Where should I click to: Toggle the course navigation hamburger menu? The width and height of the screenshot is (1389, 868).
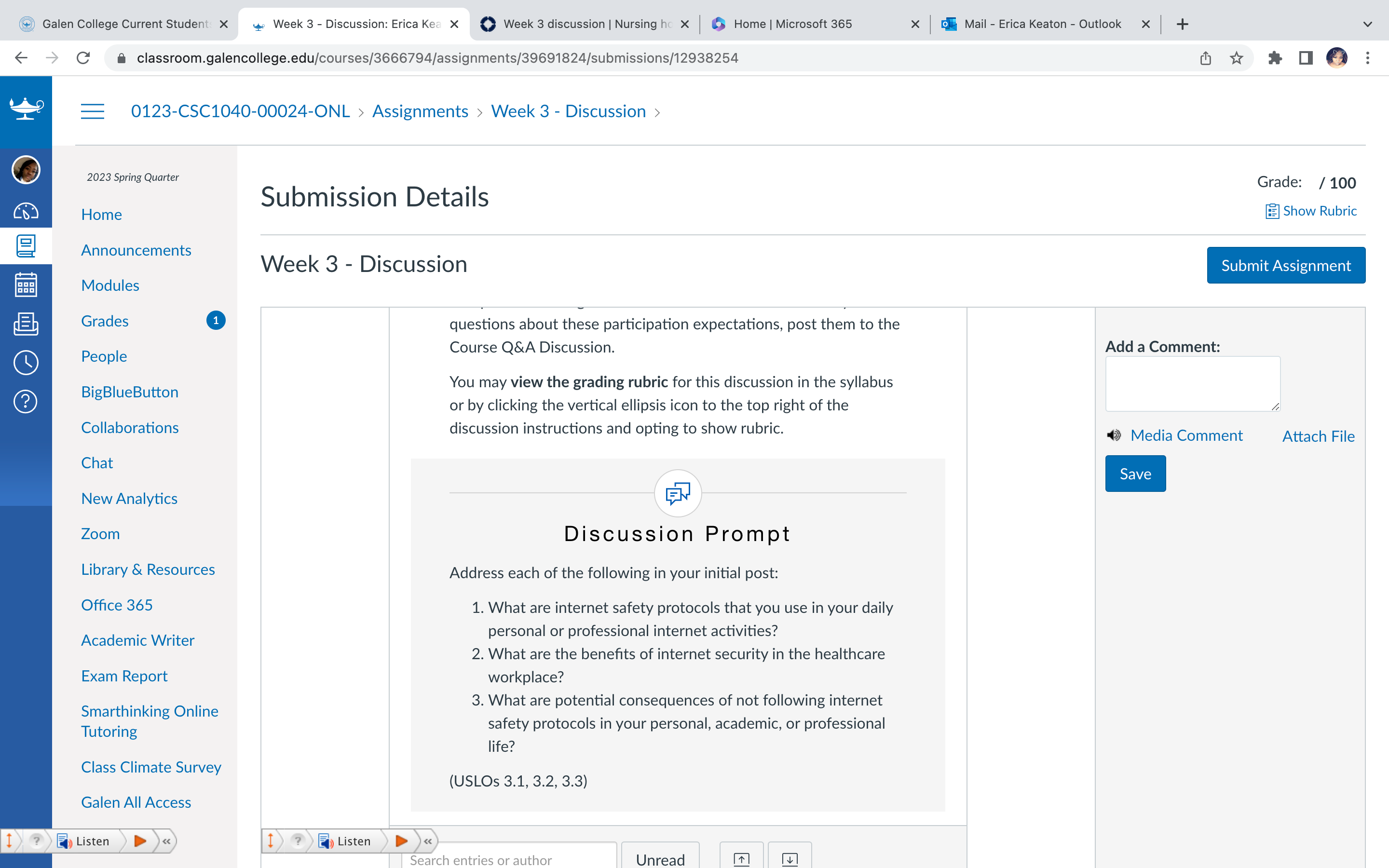(x=93, y=111)
